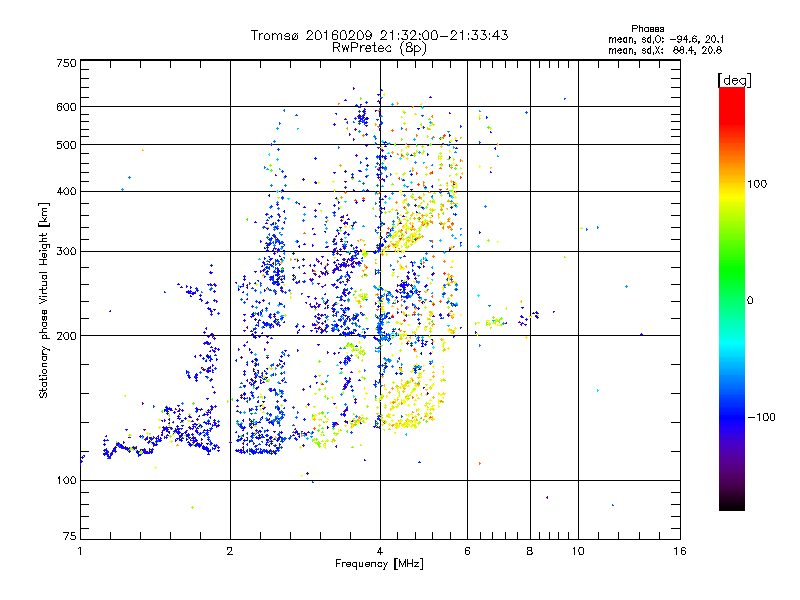This screenshot has width=800, height=600.
Task: Click the 'RwPretec (8p)' subtitle
Action: click(x=379, y=48)
